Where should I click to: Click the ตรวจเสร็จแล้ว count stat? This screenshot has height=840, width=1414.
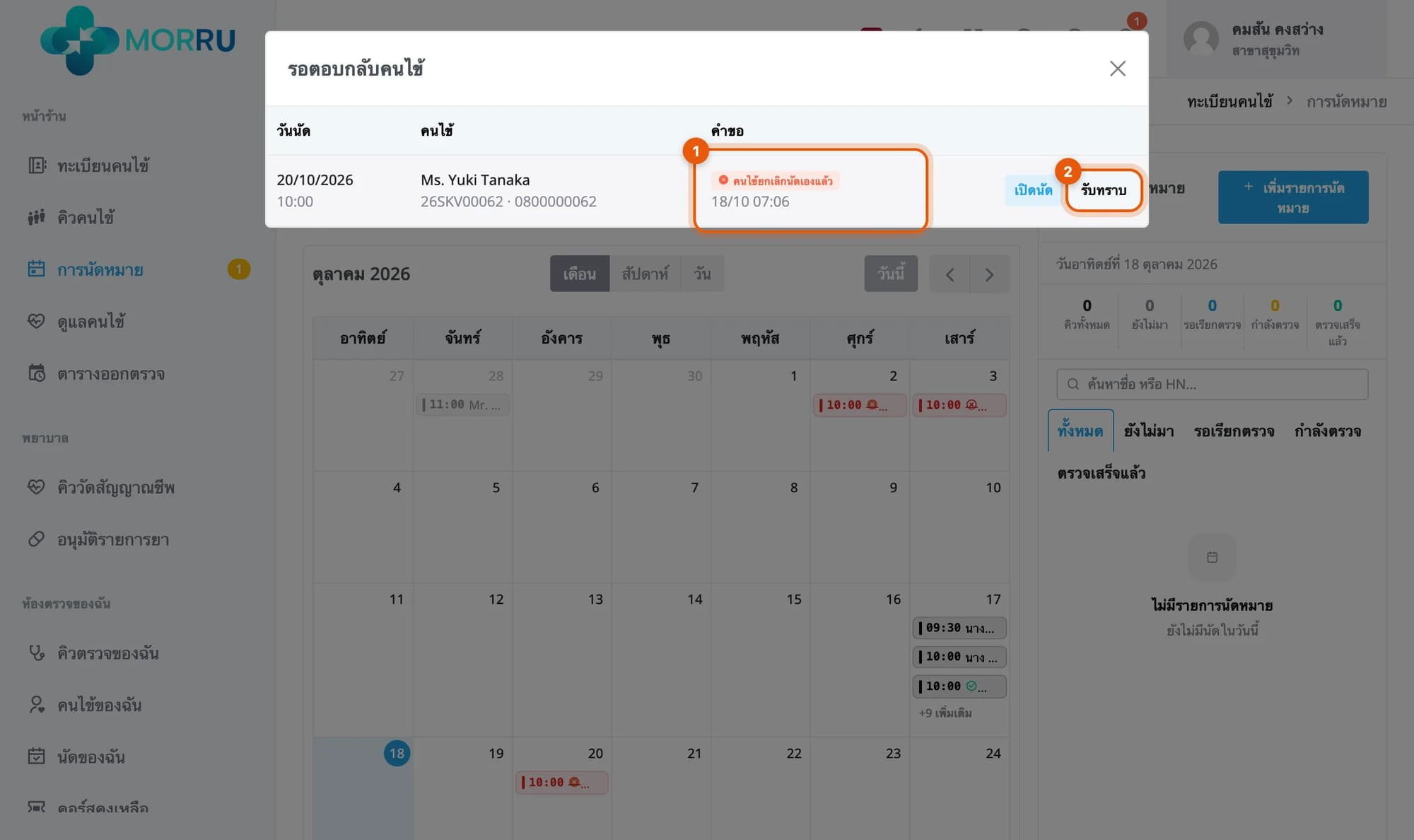[x=1337, y=322]
